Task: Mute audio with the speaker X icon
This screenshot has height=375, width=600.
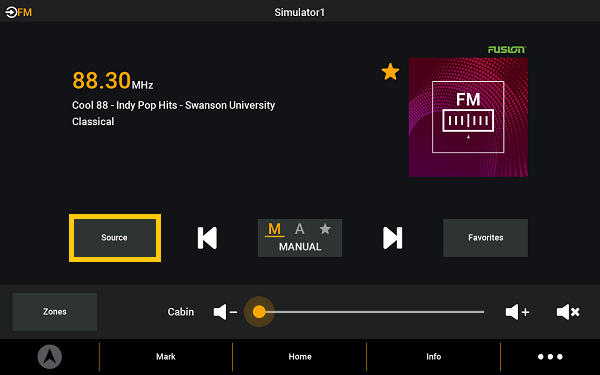Action: click(x=568, y=312)
